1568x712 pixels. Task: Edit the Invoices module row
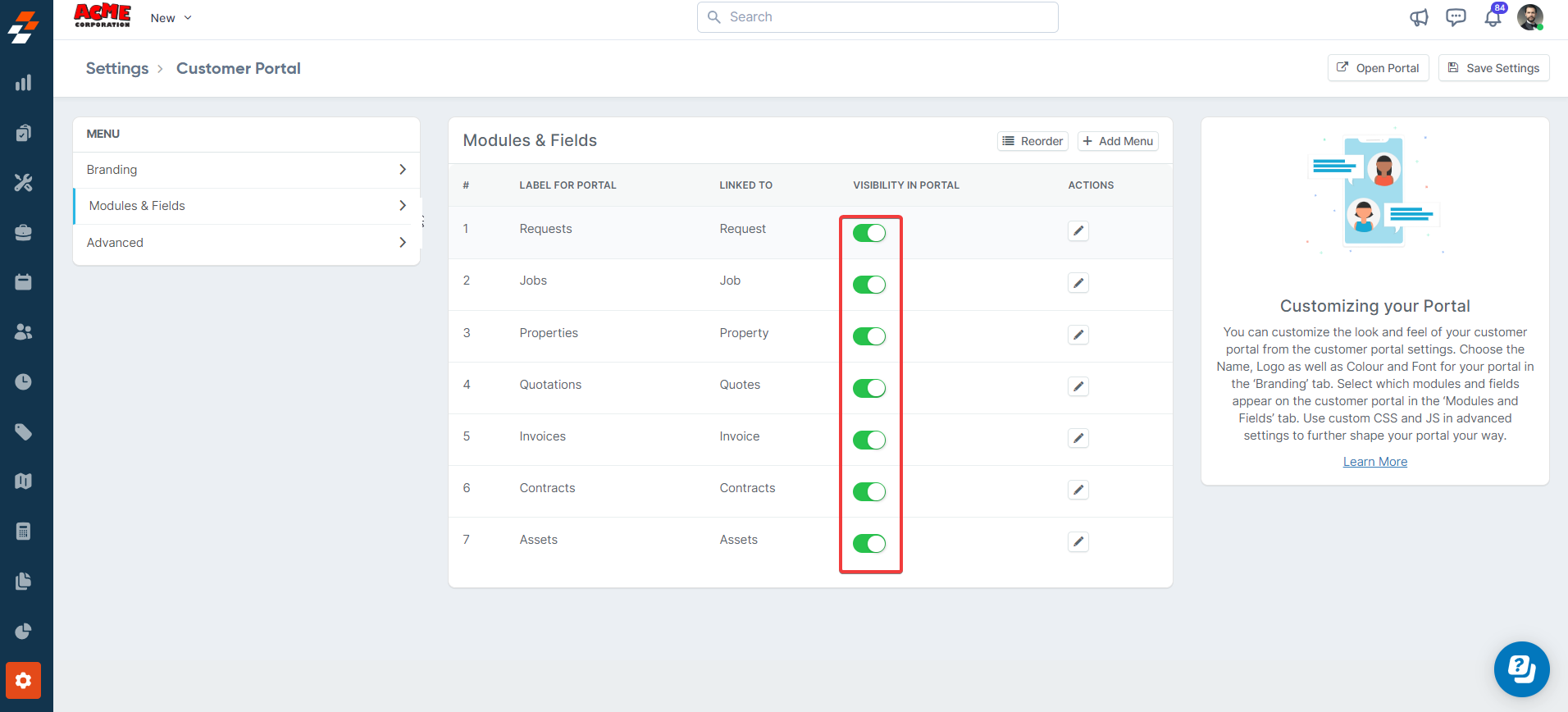(x=1078, y=438)
